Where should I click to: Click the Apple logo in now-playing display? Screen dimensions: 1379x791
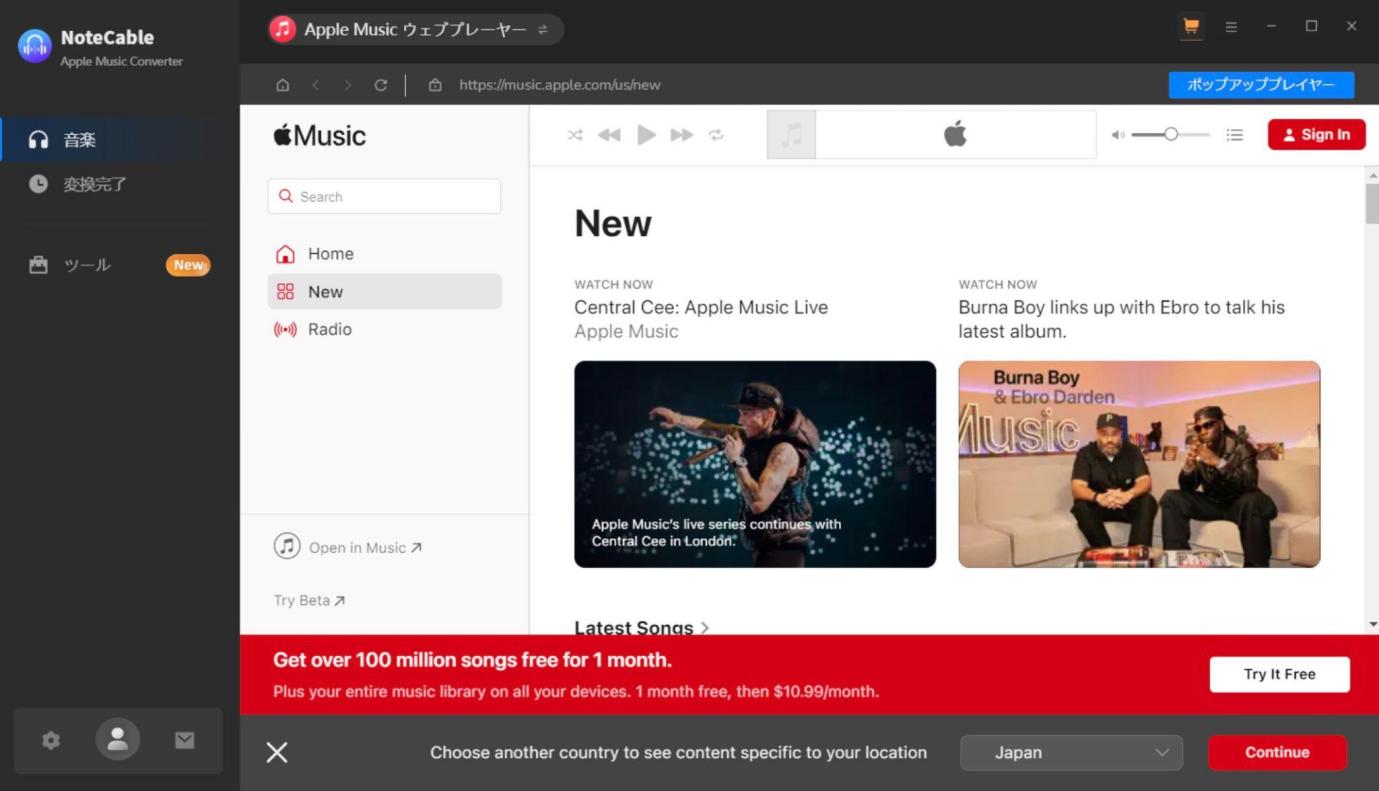tap(955, 134)
